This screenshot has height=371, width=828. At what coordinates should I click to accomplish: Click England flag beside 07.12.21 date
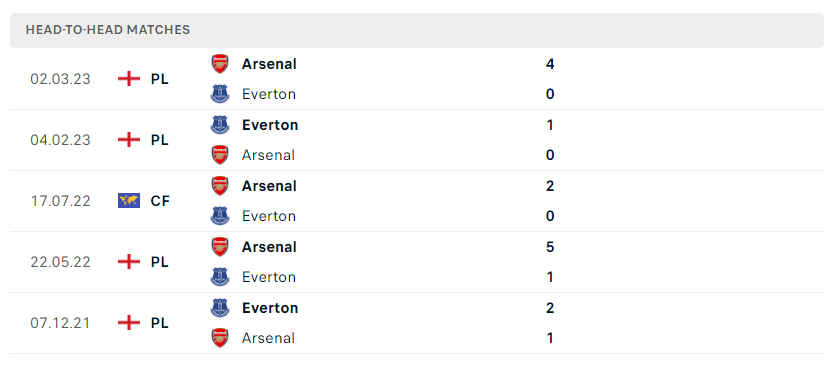pos(129,322)
